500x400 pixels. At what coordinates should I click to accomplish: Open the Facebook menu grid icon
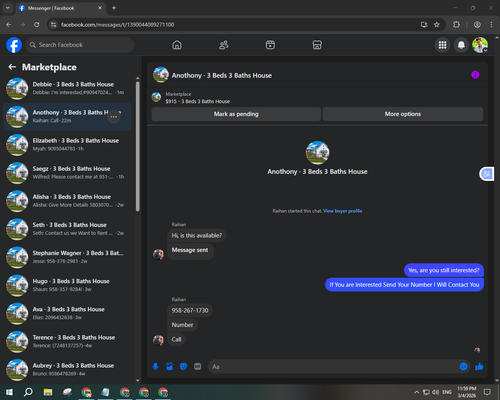tap(442, 45)
